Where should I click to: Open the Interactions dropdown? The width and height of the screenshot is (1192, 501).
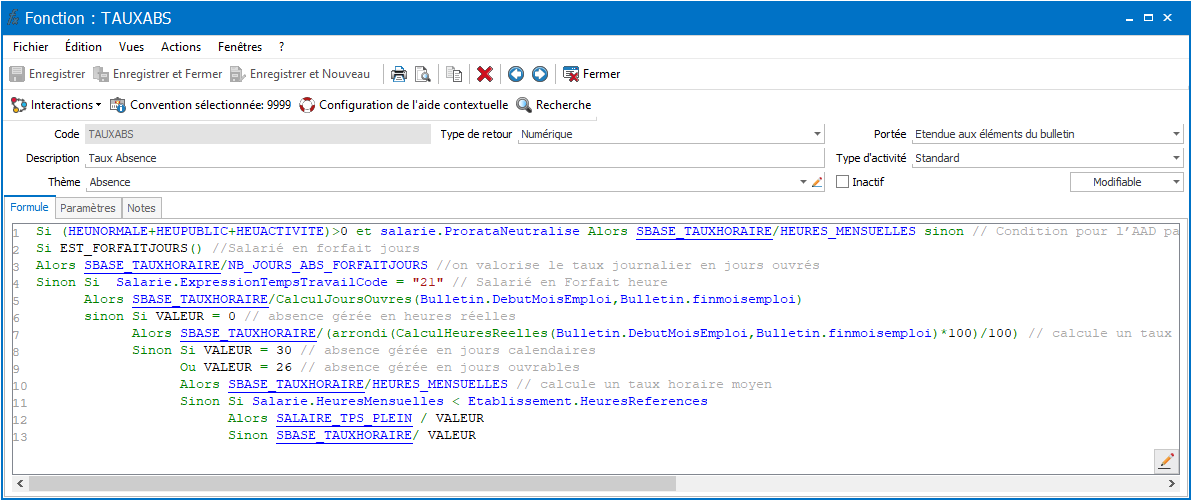56,105
